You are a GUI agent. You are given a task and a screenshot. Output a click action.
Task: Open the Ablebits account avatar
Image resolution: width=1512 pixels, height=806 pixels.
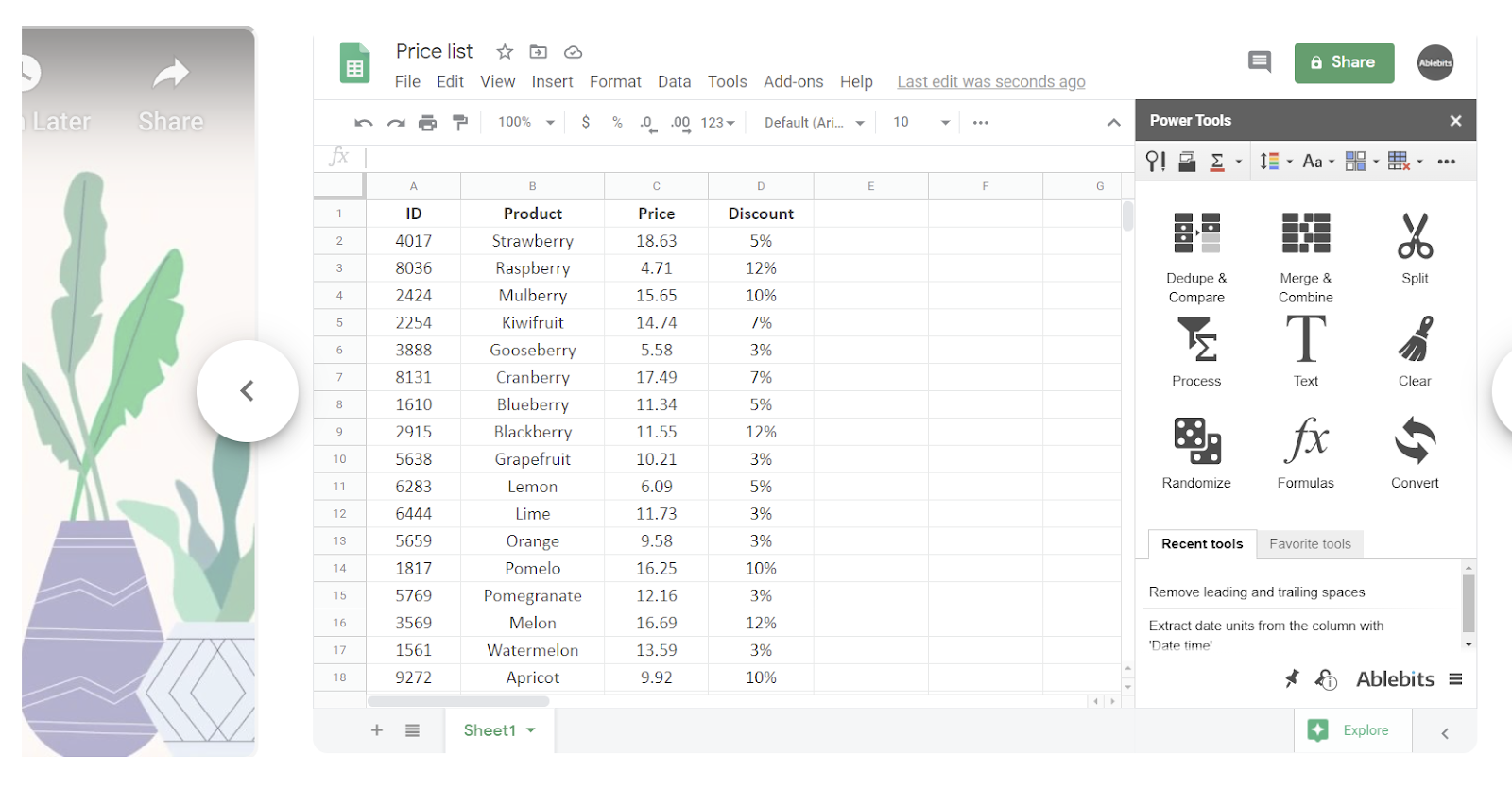1435,62
